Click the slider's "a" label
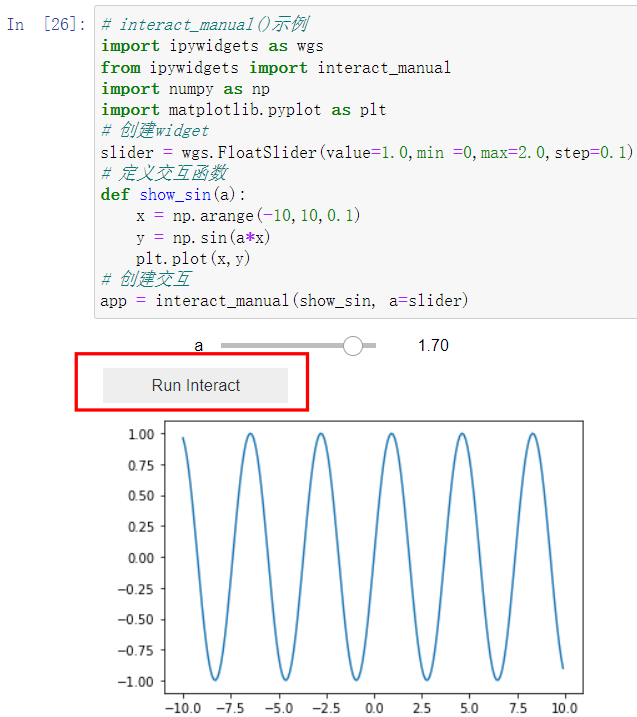 point(199,346)
